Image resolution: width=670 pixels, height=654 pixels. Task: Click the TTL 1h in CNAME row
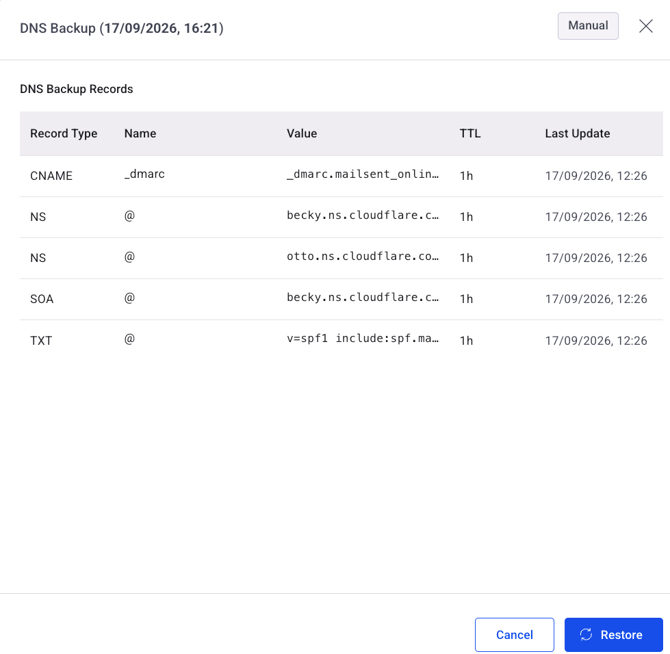[x=467, y=176]
